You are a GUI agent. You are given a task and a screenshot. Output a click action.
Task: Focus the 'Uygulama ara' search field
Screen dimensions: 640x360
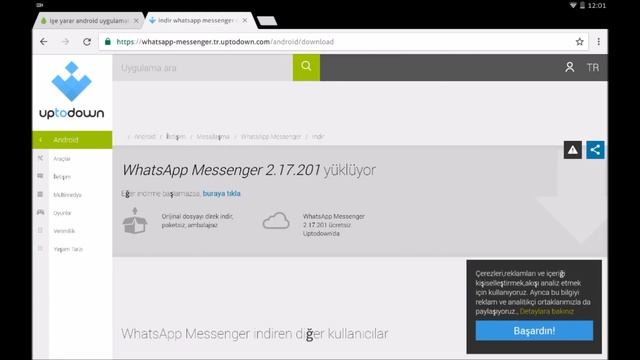[202, 68]
